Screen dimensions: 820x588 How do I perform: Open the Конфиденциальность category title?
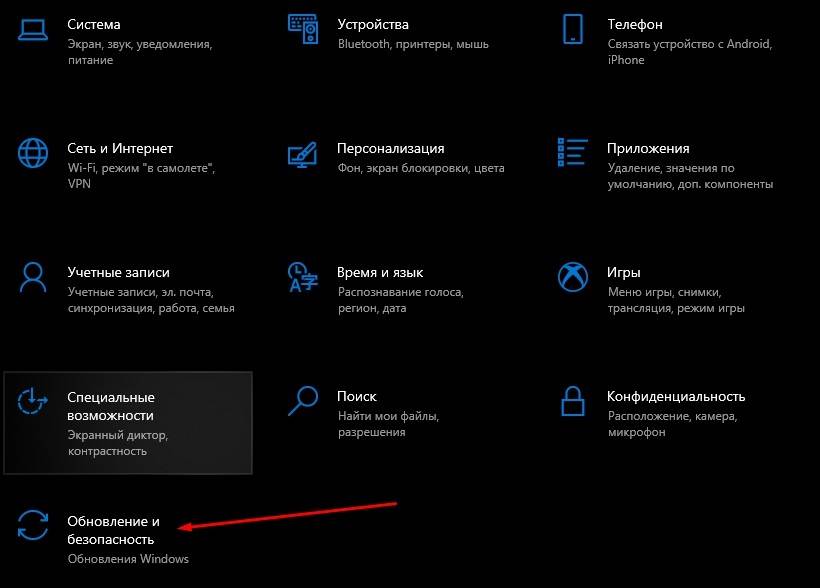pyautogui.click(x=676, y=396)
